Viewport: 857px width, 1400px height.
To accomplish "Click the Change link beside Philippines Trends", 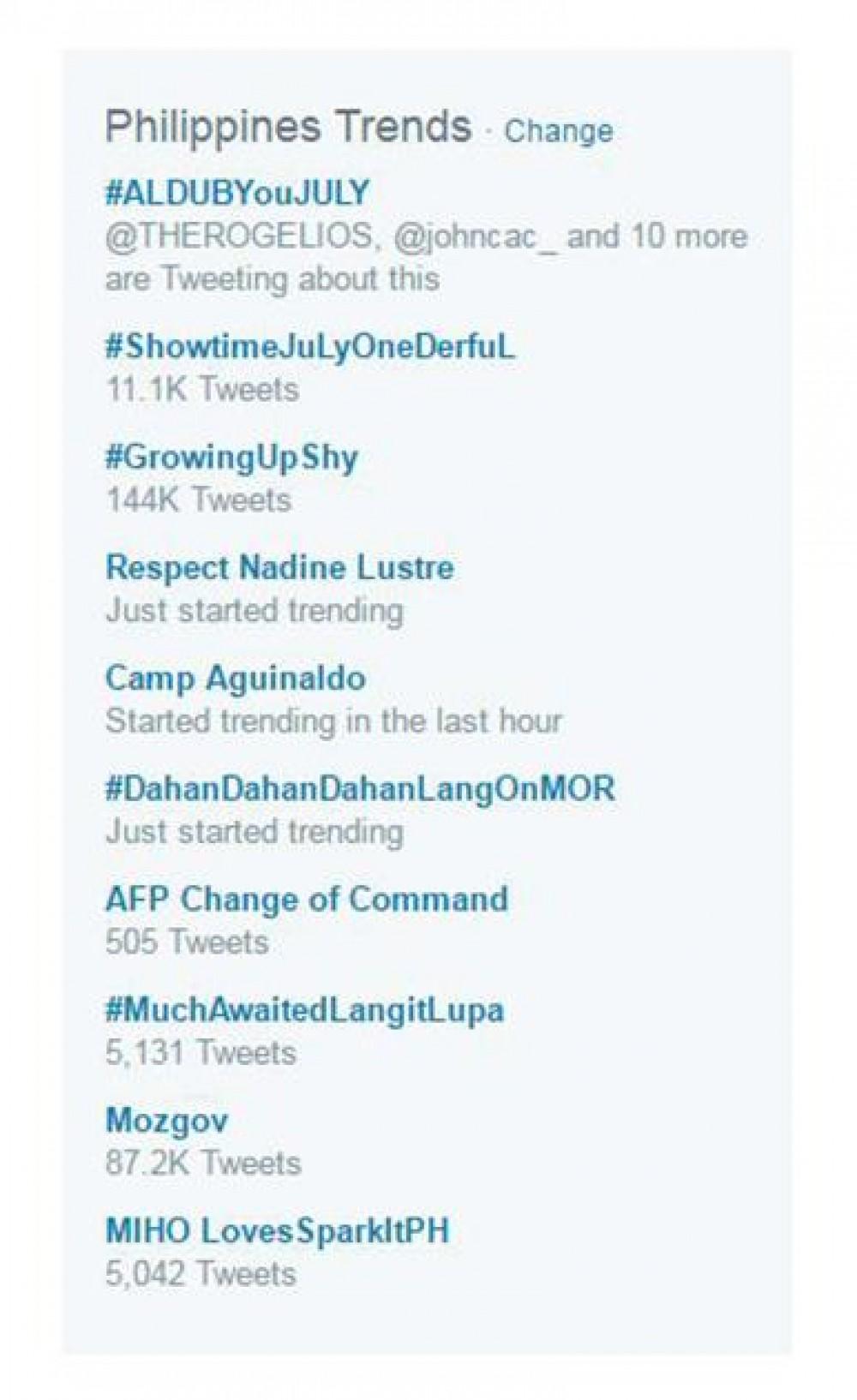I will point(558,131).
